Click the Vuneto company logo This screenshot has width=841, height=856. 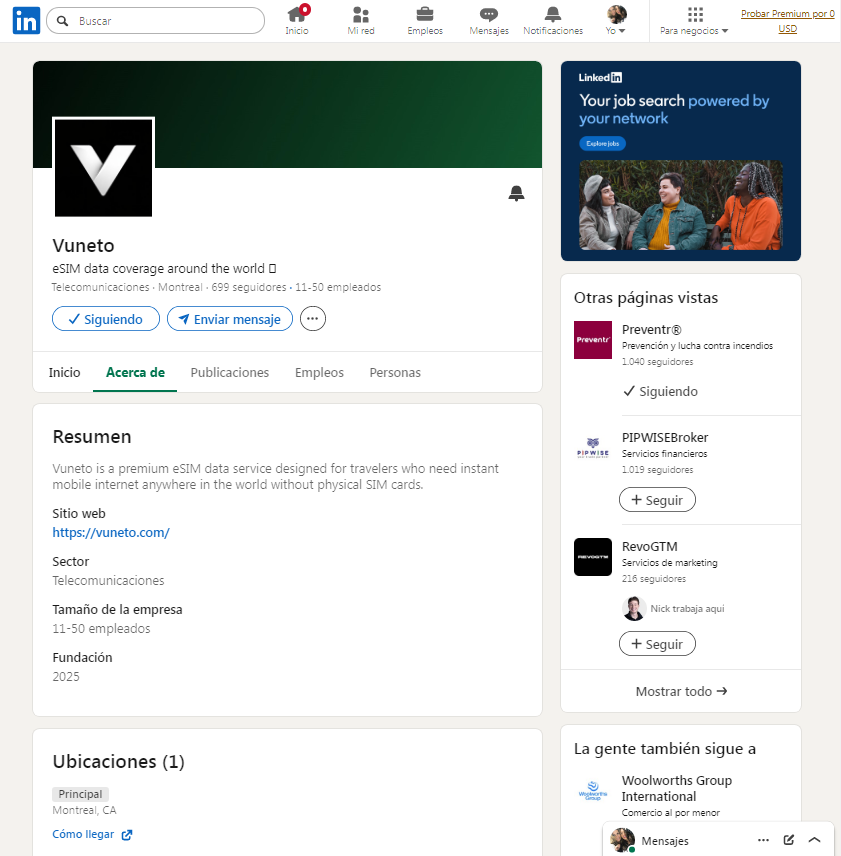(x=104, y=167)
